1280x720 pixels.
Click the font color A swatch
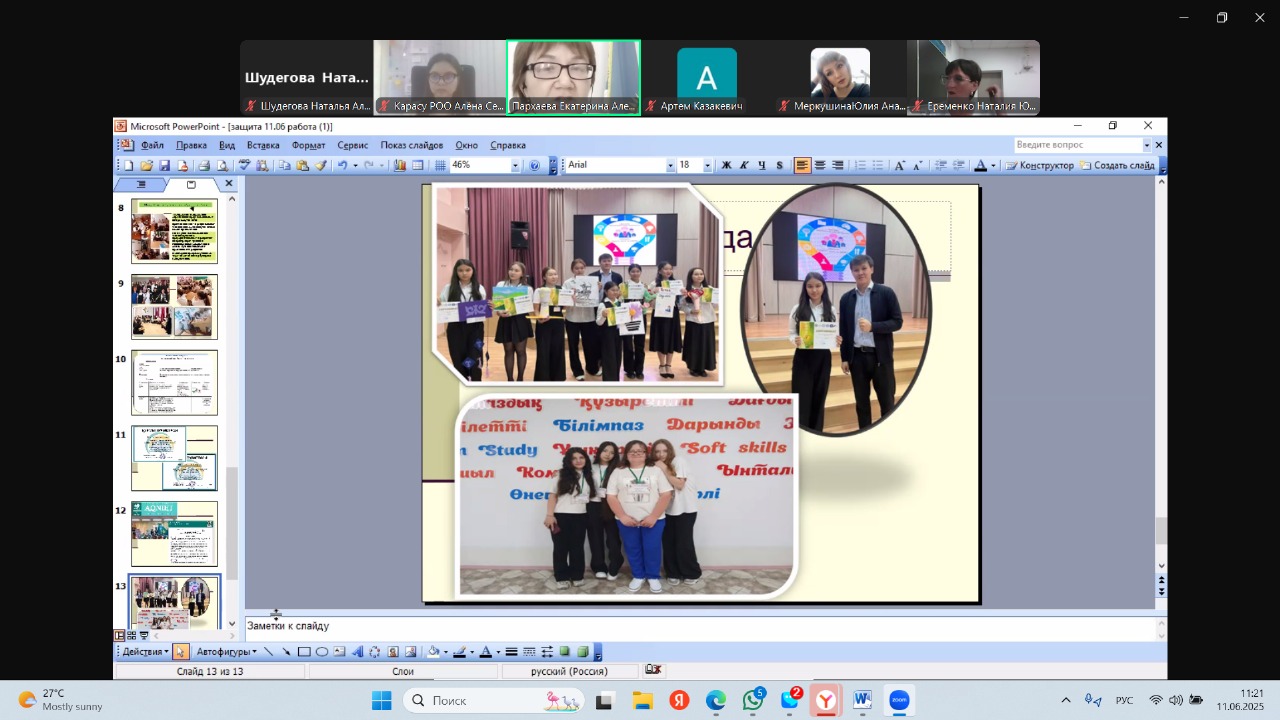981,166
